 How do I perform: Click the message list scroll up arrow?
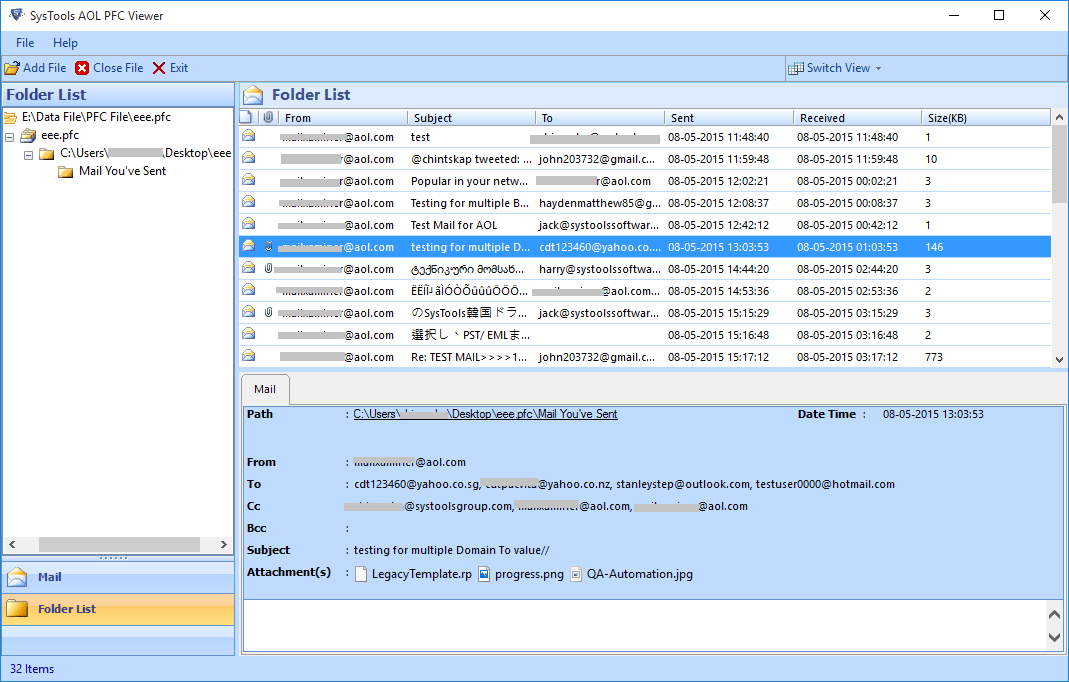click(1059, 117)
